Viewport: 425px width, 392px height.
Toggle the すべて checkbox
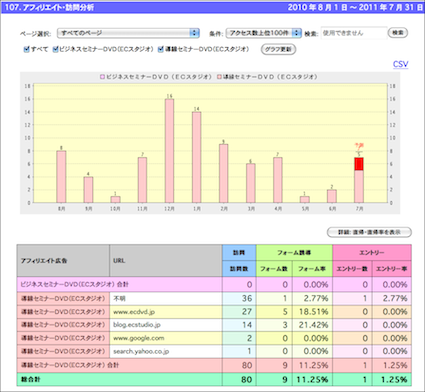pos(27,49)
